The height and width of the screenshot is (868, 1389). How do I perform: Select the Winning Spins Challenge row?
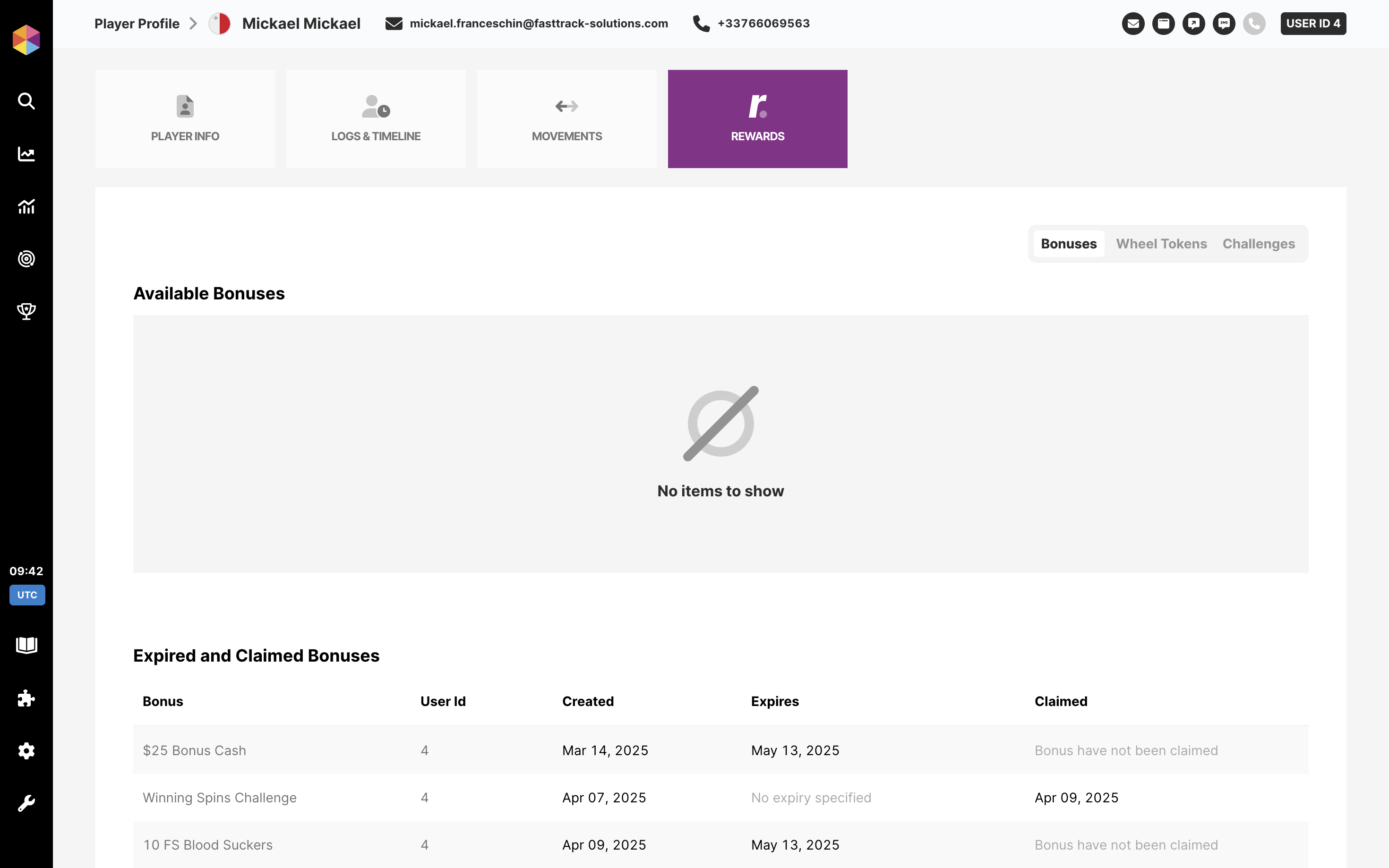click(219, 798)
